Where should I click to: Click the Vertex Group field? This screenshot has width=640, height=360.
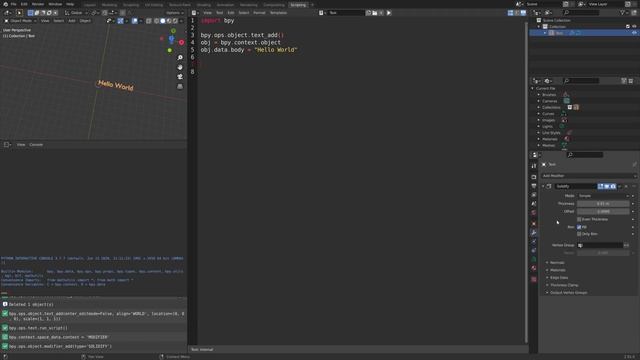tap(600, 245)
